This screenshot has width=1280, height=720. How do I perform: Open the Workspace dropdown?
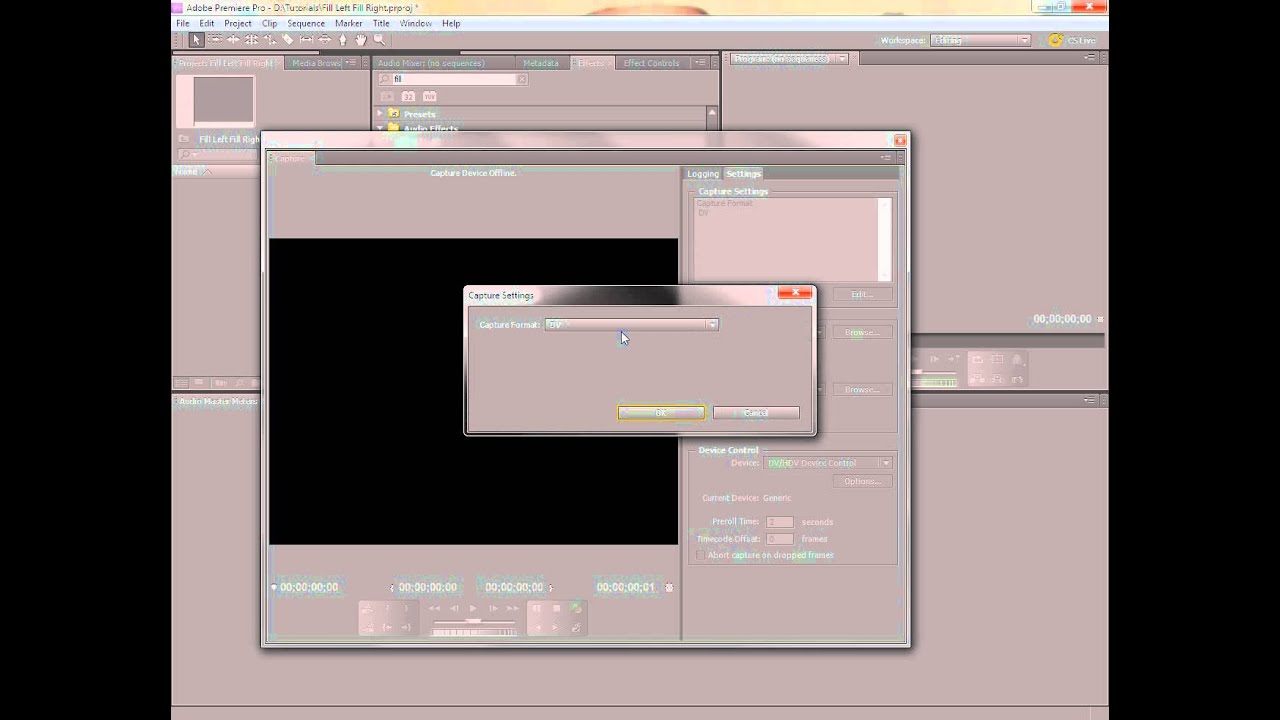[980, 40]
